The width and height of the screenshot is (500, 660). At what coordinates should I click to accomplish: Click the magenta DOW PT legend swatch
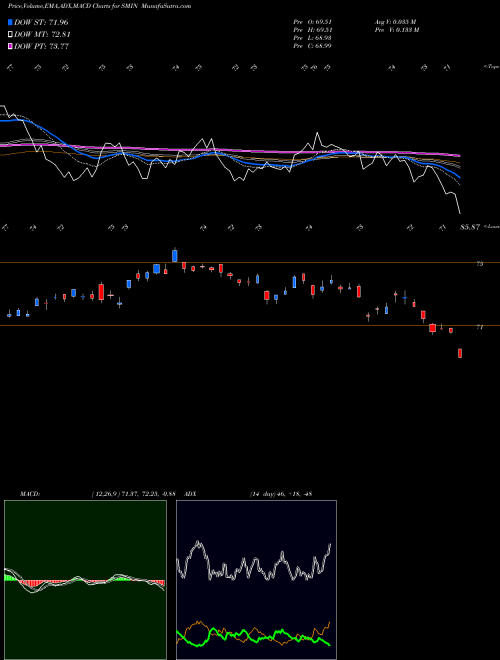coord(10,46)
